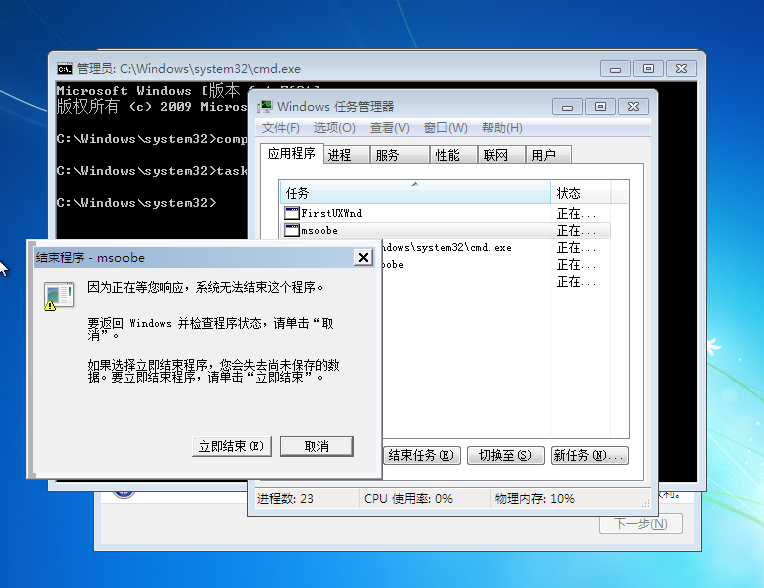Screen dimensions: 764x588
Task: Select the msoobe task row icon
Action: click(x=291, y=230)
